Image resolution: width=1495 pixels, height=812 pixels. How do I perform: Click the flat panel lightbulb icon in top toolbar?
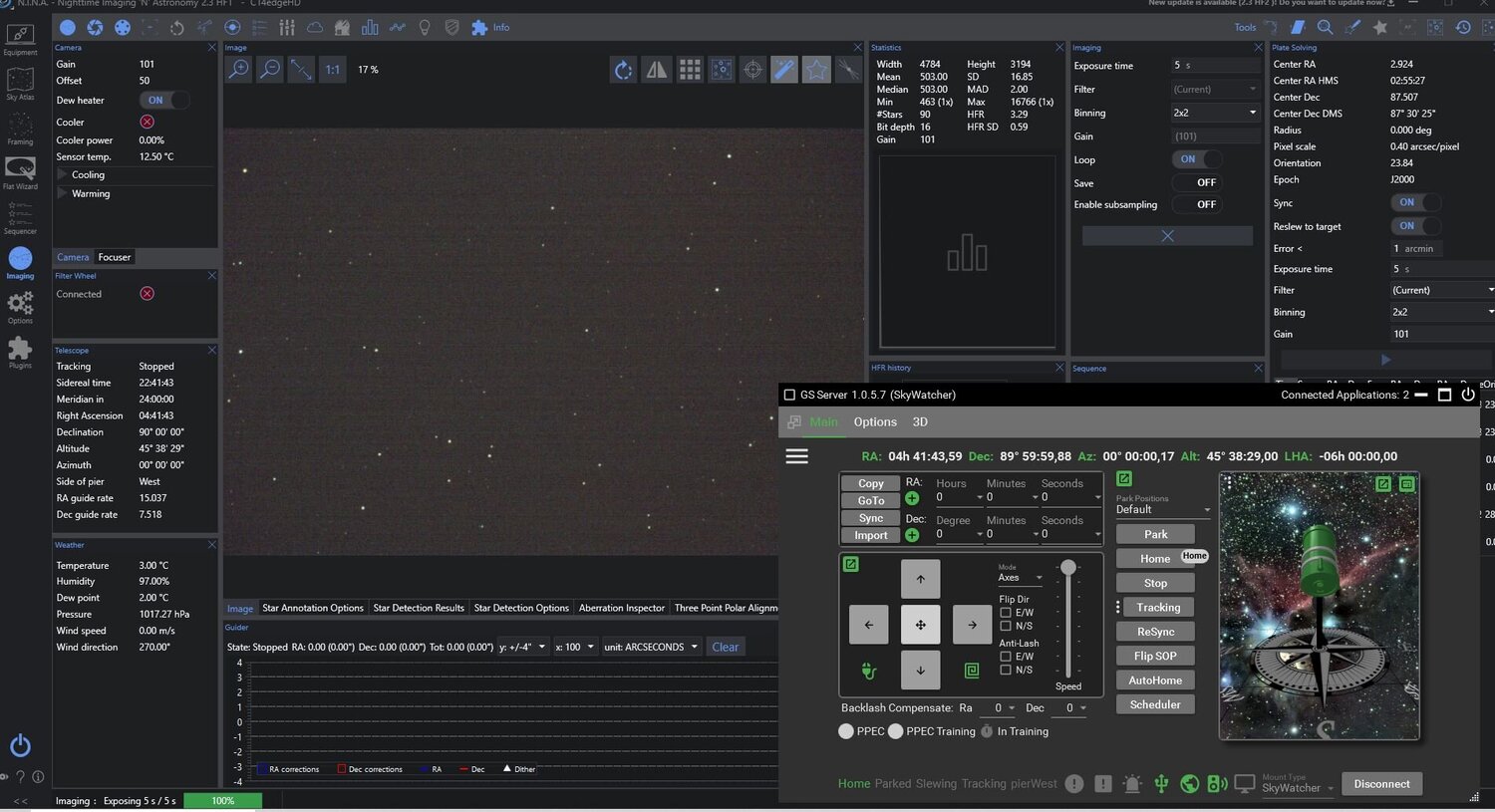425,28
